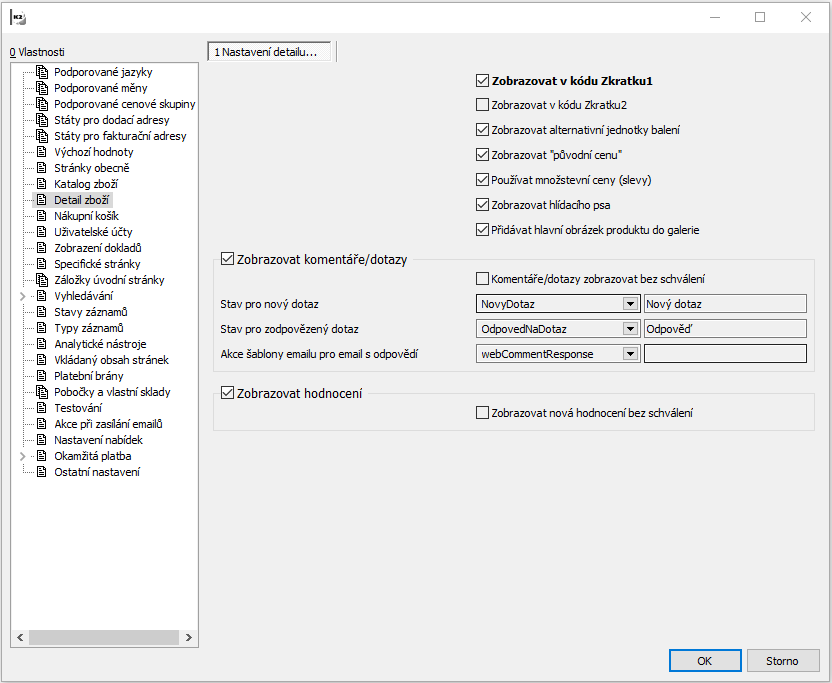Click the page icon beside Uživatelské účty

click(41, 232)
